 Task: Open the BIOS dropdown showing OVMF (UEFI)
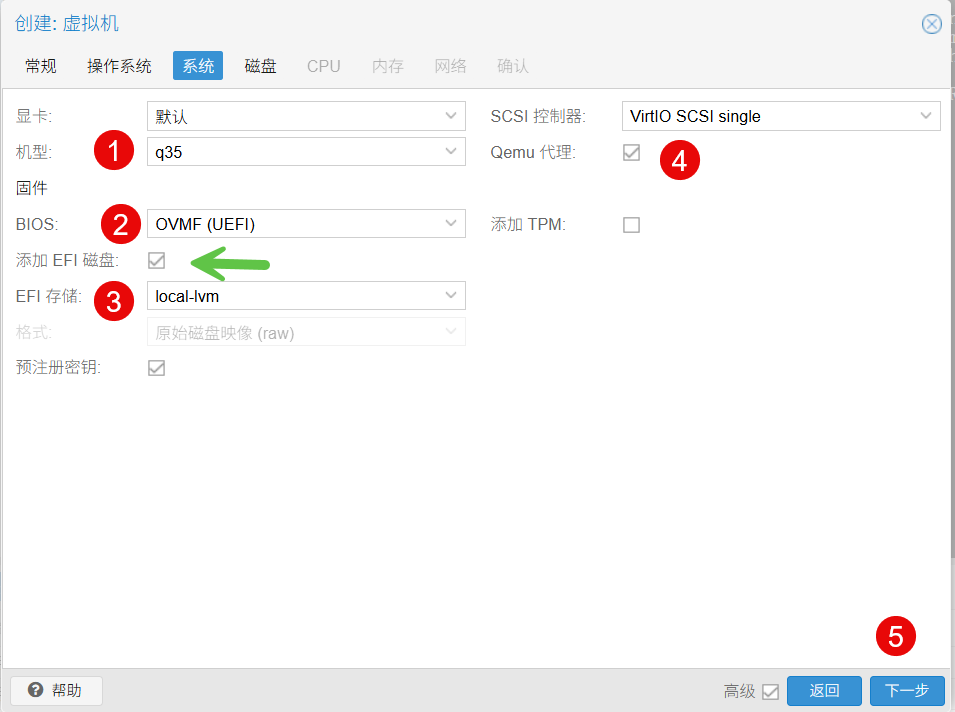pyautogui.click(x=306, y=224)
